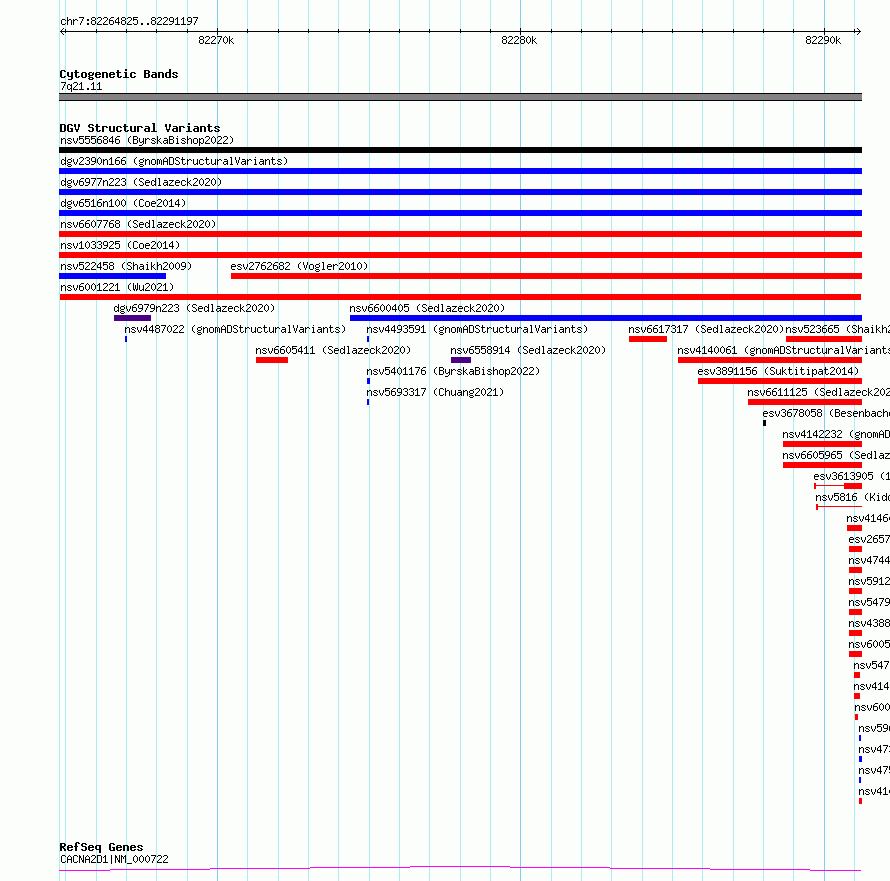Open nsv6605965 variant label
This screenshot has width=890, height=881.
point(836,455)
